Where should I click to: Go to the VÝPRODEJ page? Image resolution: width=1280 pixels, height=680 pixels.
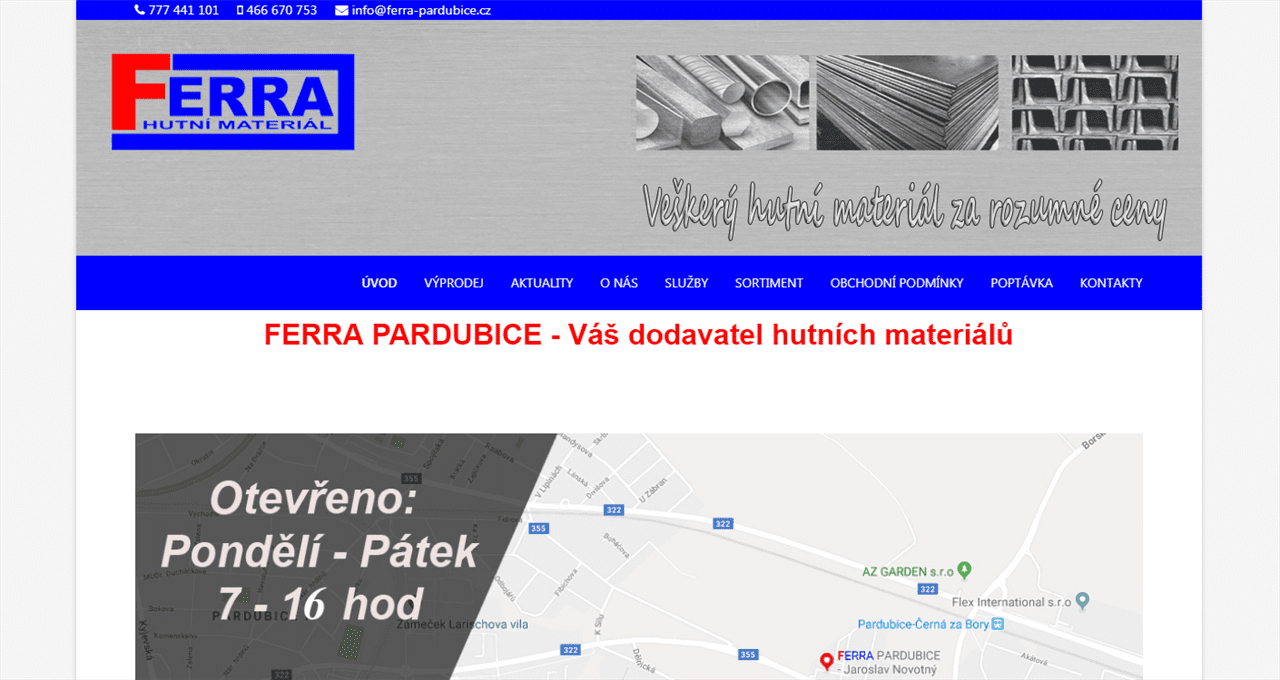(454, 283)
